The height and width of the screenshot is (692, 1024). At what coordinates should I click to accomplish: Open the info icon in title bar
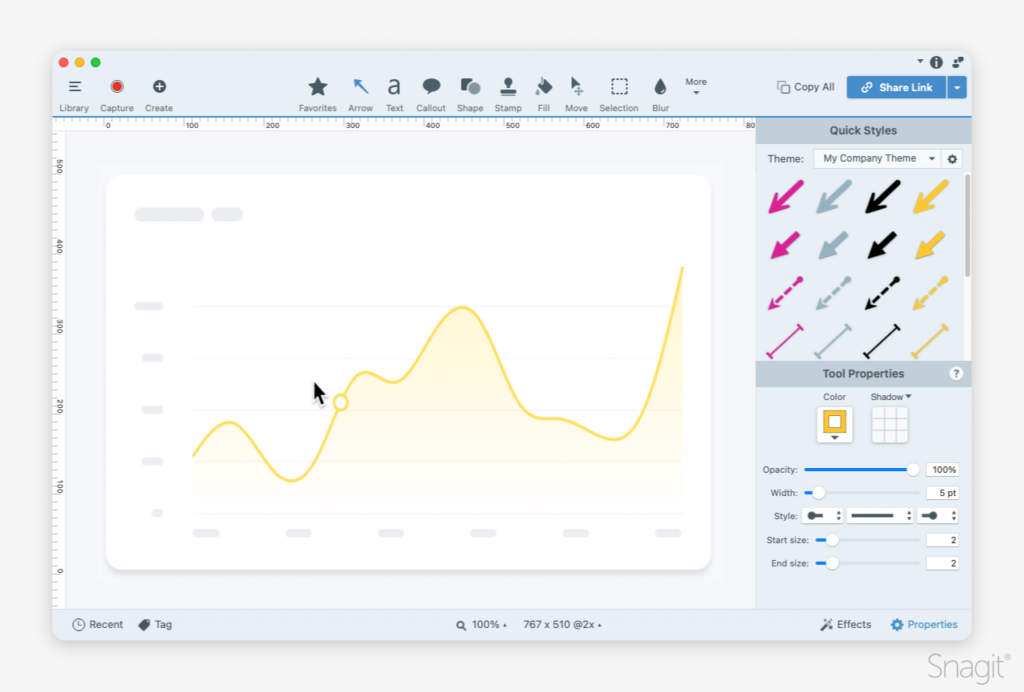click(x=936, y=62)
